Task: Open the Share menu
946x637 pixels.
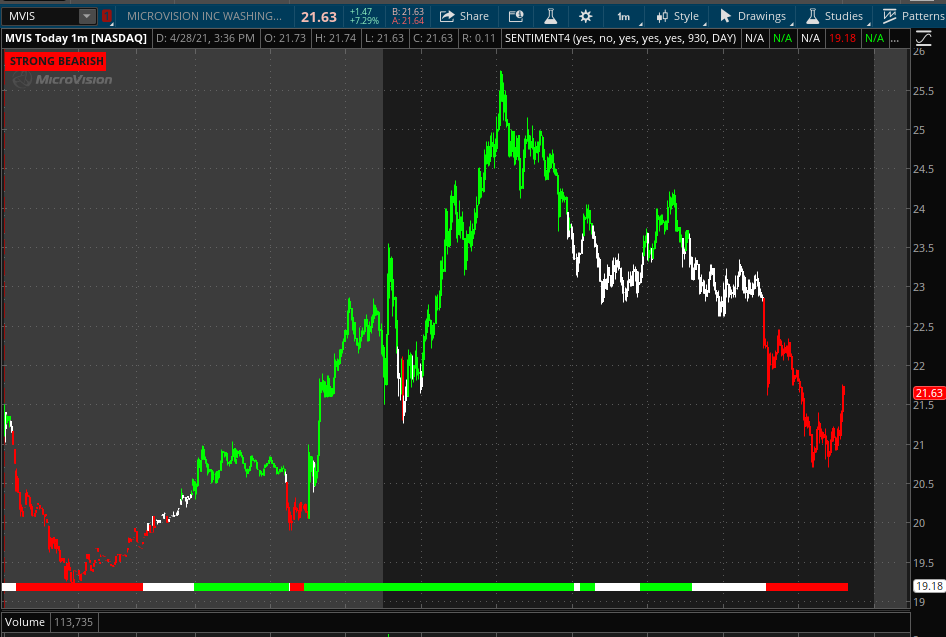Action: point(464,16)
